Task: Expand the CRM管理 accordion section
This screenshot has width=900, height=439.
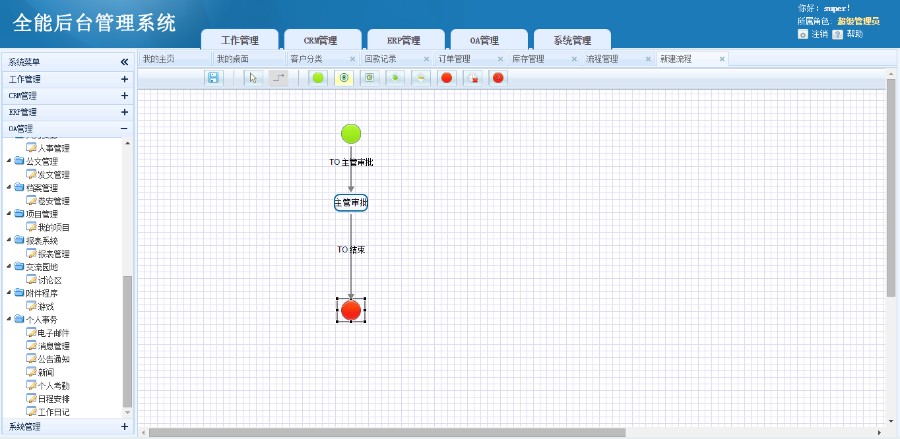Action: [x=124, y=96]
